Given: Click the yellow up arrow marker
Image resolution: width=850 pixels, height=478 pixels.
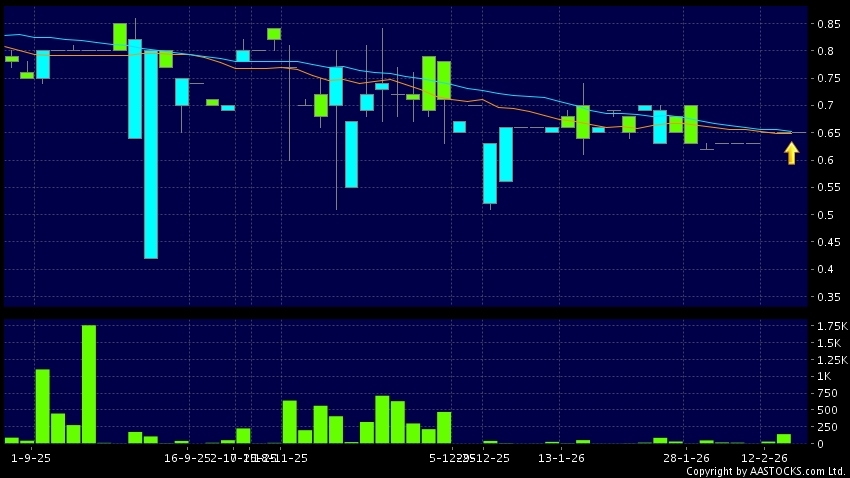Looking at the screenshot, I should 791,153.
